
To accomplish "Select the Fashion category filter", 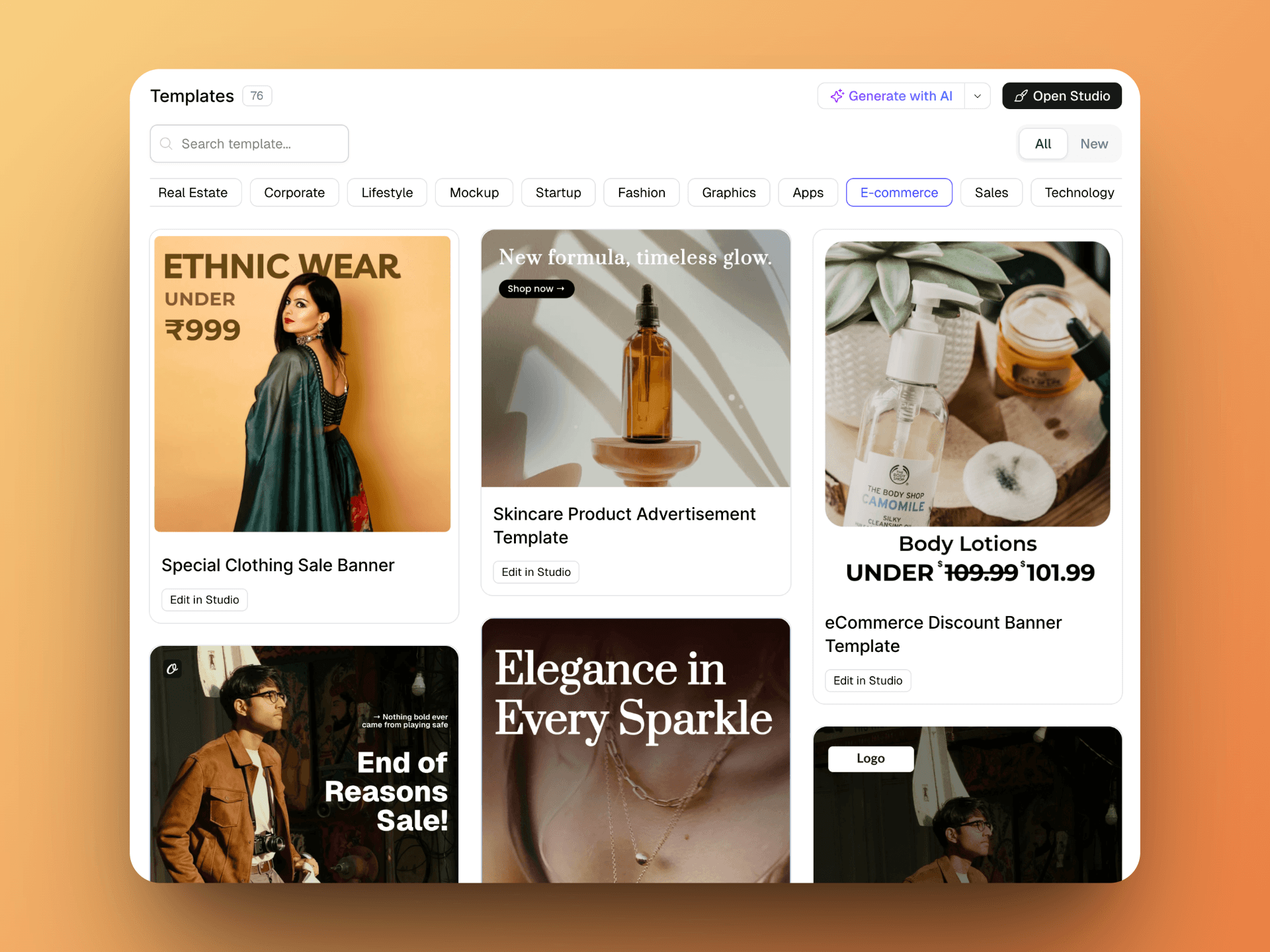I will coord(641,192).
